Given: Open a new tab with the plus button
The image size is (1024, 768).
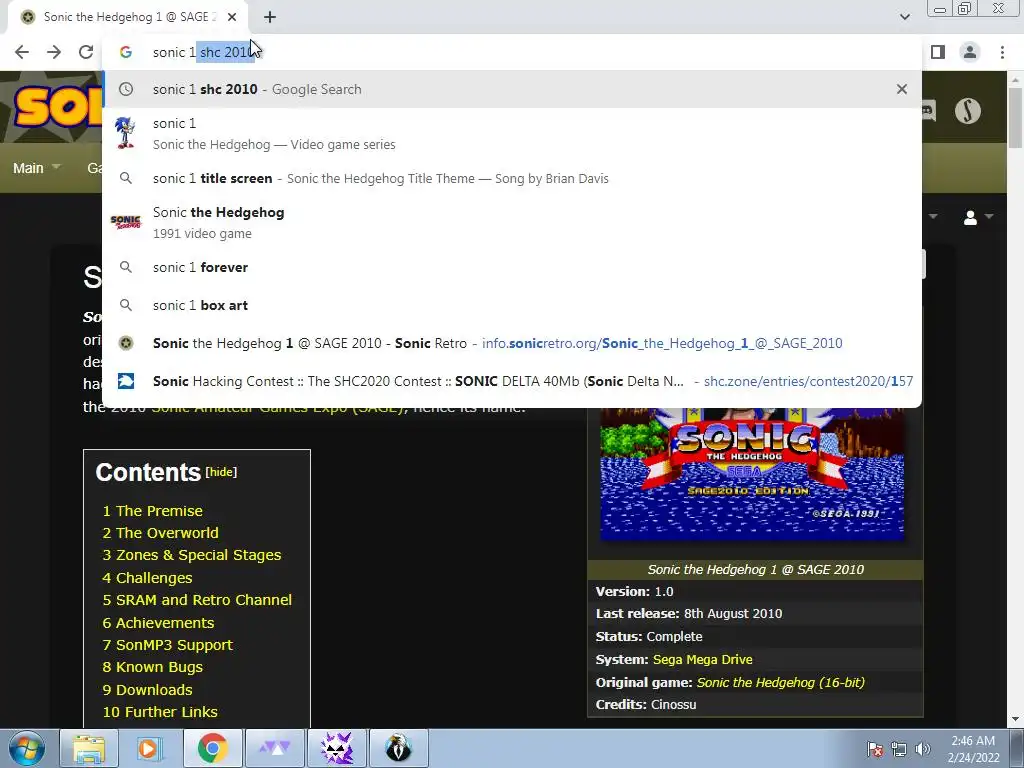Looking at the screenshot, I should pyautogui.click(x=270, y=17).
